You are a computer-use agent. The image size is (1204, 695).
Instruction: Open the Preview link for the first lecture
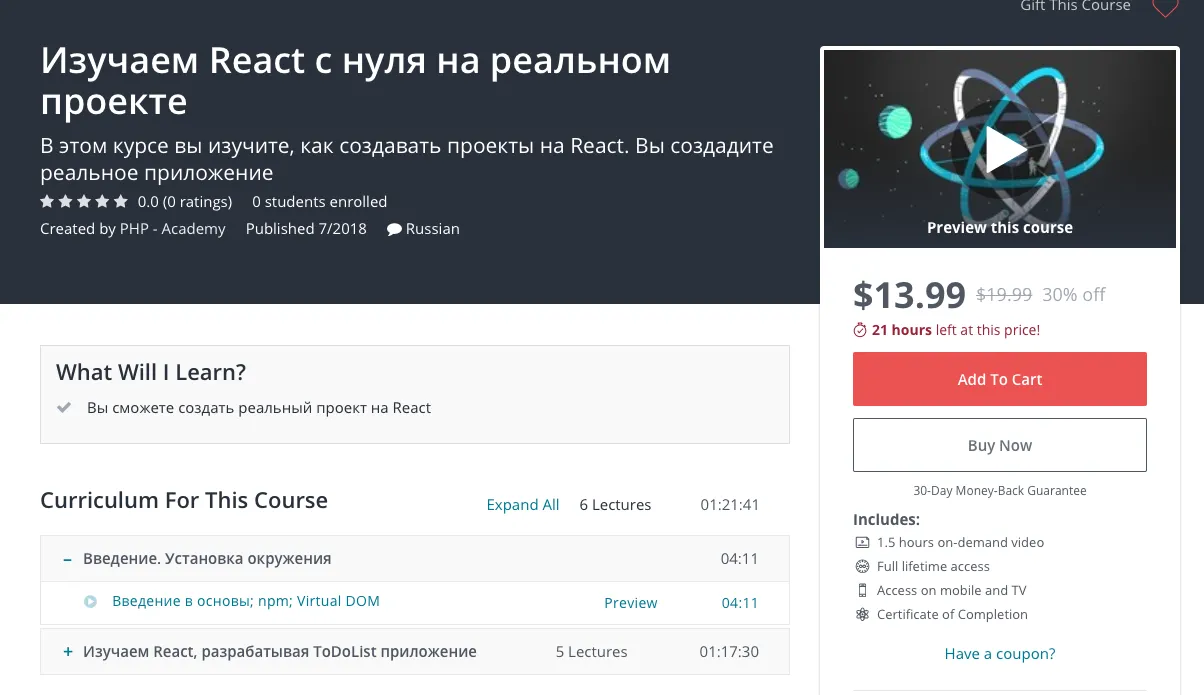coord(630,603)
